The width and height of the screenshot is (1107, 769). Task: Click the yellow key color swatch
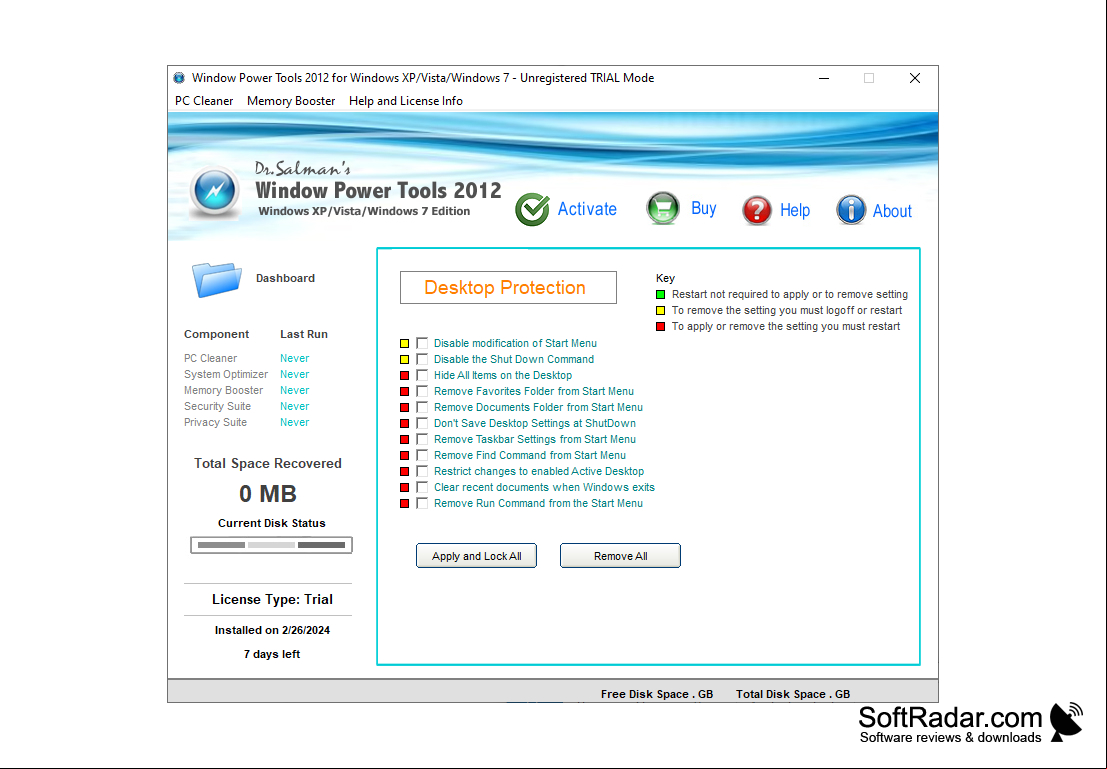tap(661, 311)
